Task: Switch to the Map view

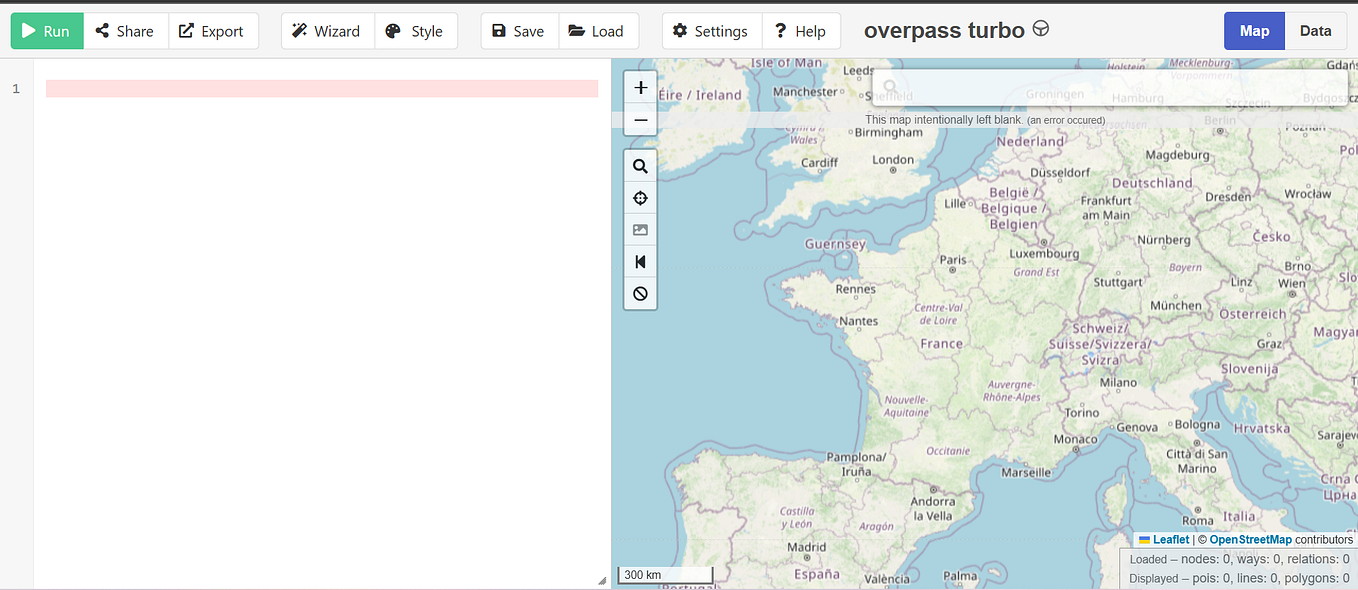Action: pyautogui.click(x=1254, y=31)
